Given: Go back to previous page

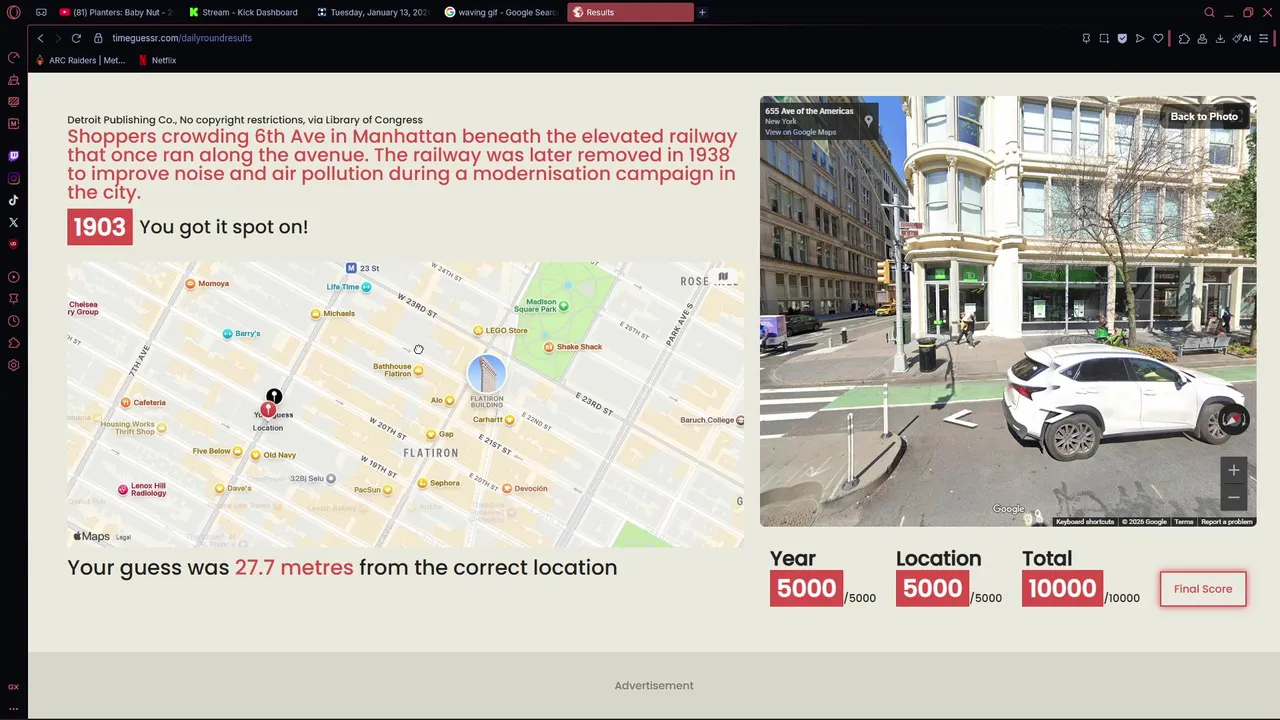Looking at the screenshot, I should 40,38.
